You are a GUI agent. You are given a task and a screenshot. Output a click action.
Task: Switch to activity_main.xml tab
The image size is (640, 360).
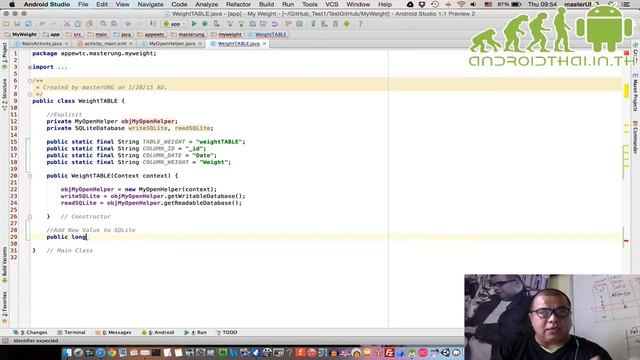[105, 43]
